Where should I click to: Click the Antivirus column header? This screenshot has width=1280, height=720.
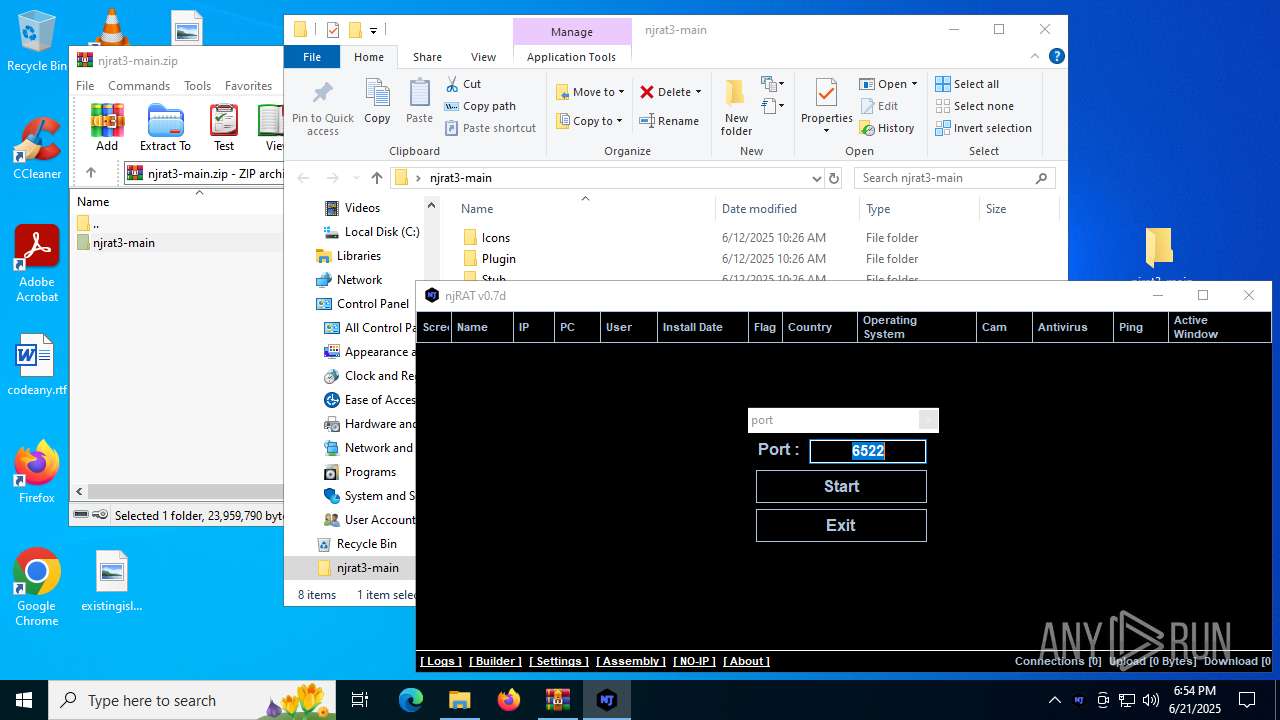coord(1073,327)
